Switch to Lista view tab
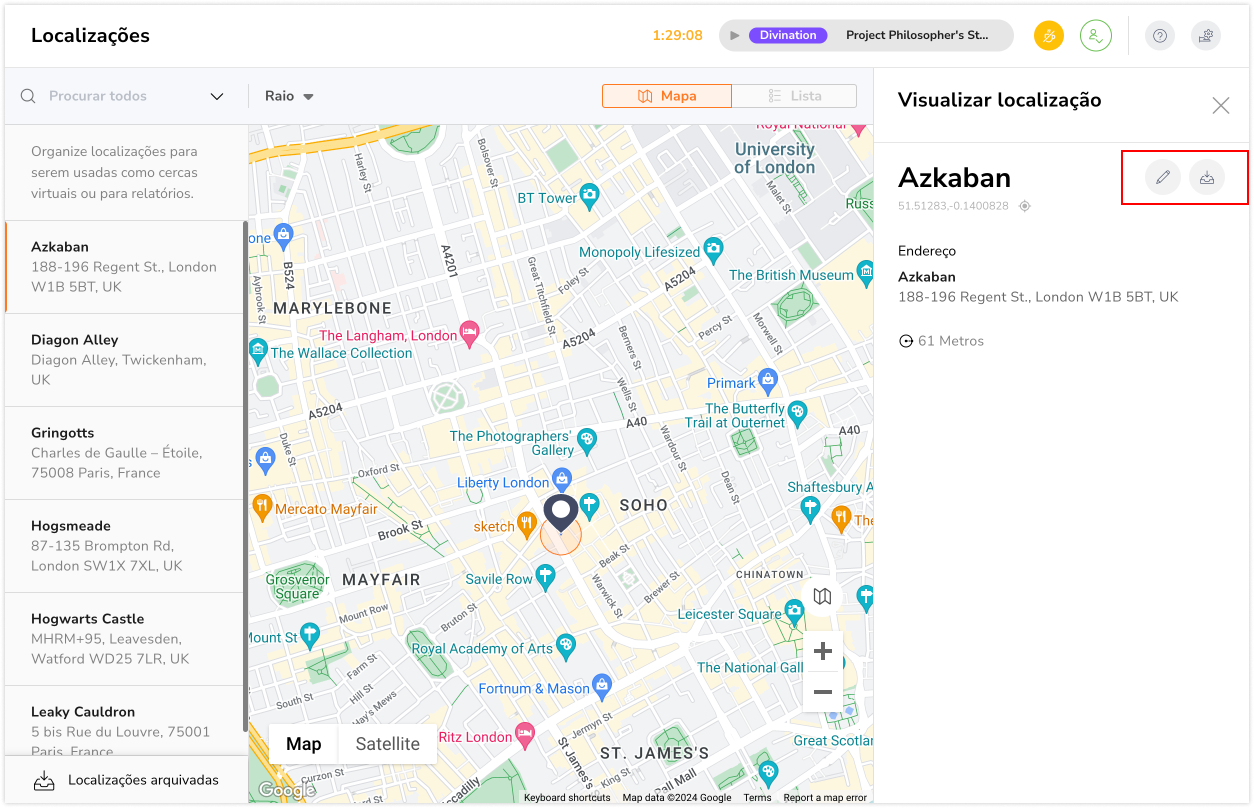 (x=794, y=96)
